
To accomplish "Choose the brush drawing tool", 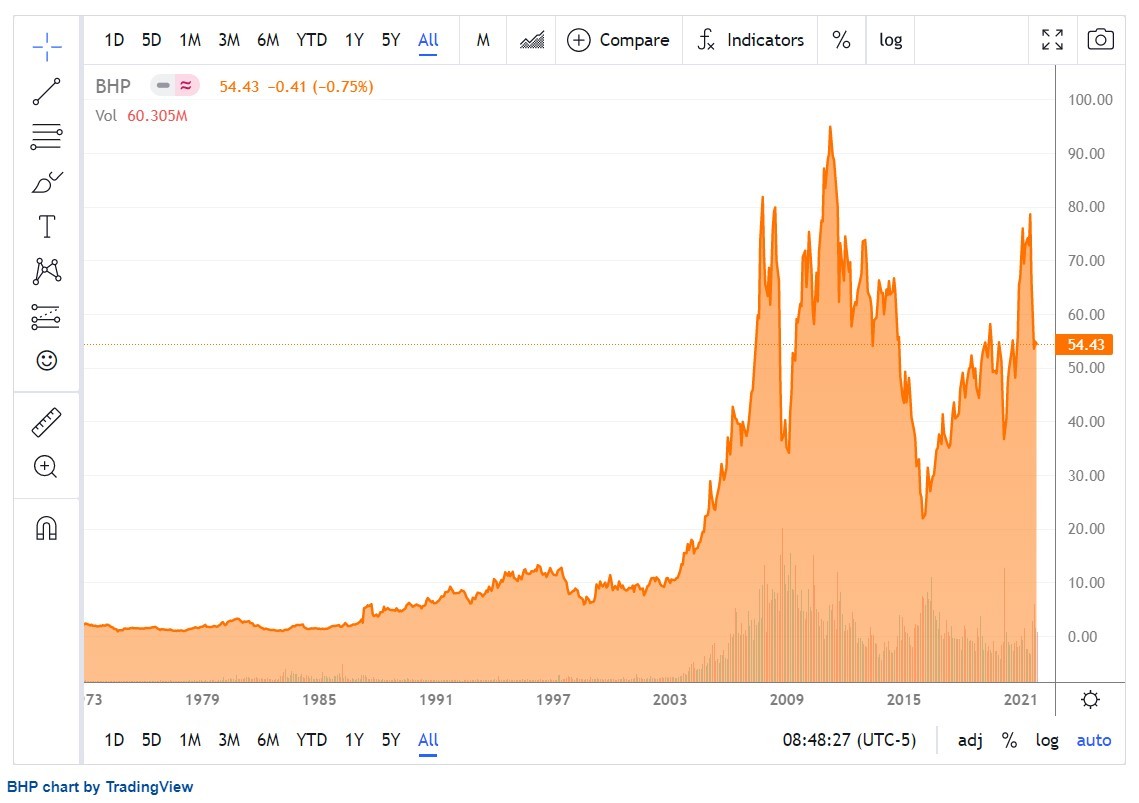I will 46,182.
